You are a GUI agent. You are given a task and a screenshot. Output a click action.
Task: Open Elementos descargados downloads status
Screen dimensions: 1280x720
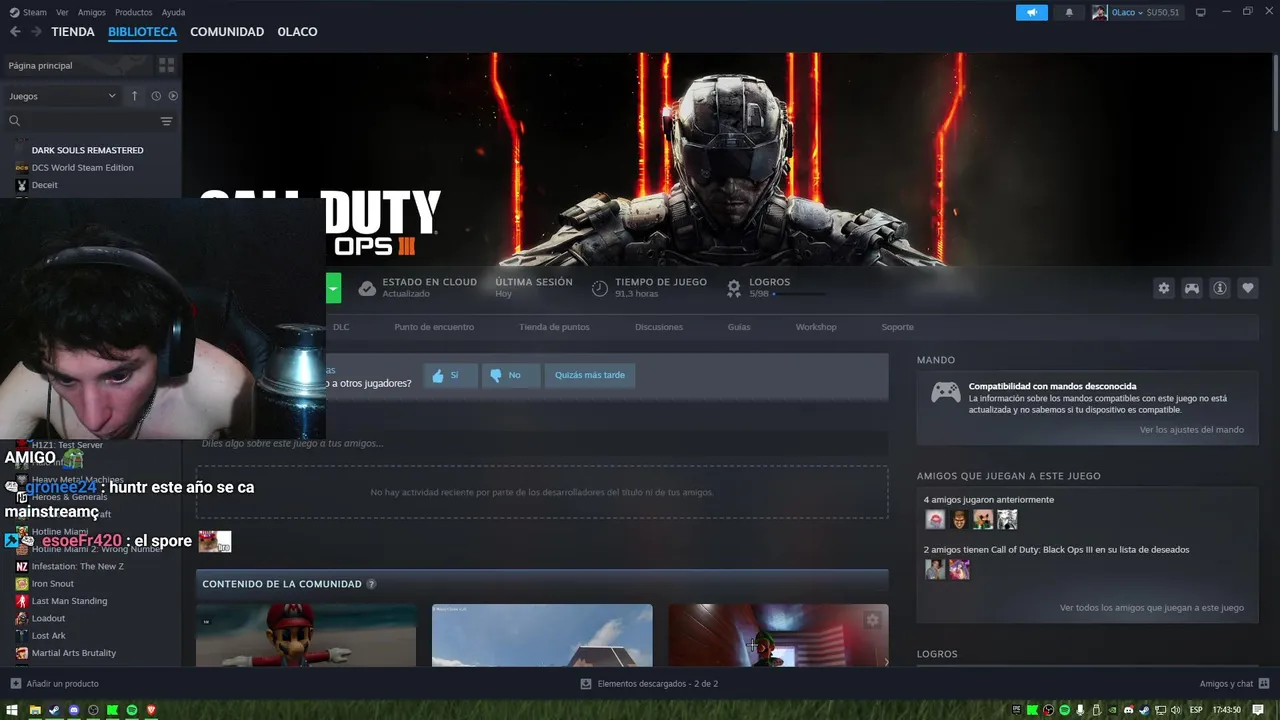coord(649,684)
